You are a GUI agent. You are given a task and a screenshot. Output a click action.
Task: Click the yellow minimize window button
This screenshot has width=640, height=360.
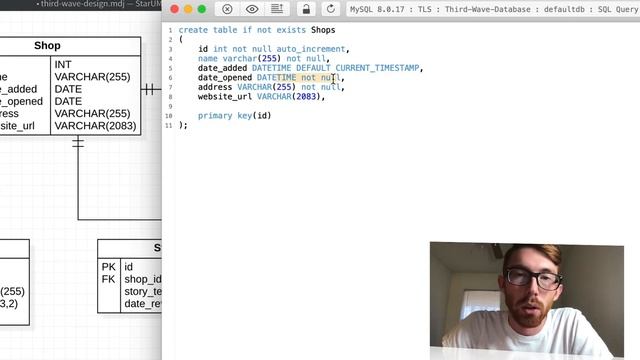coord(188,9)
